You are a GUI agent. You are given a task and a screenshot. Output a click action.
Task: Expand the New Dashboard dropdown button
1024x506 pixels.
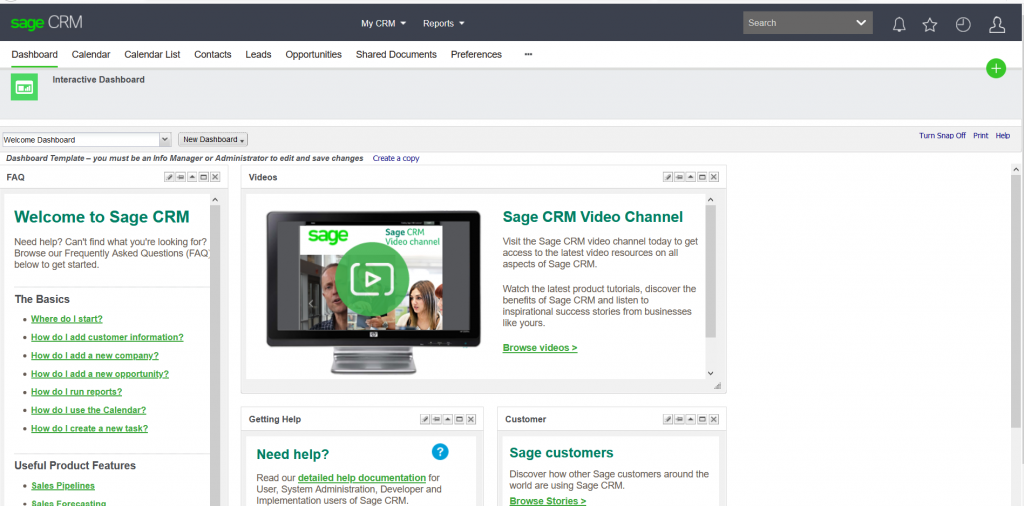pos(213,140)
